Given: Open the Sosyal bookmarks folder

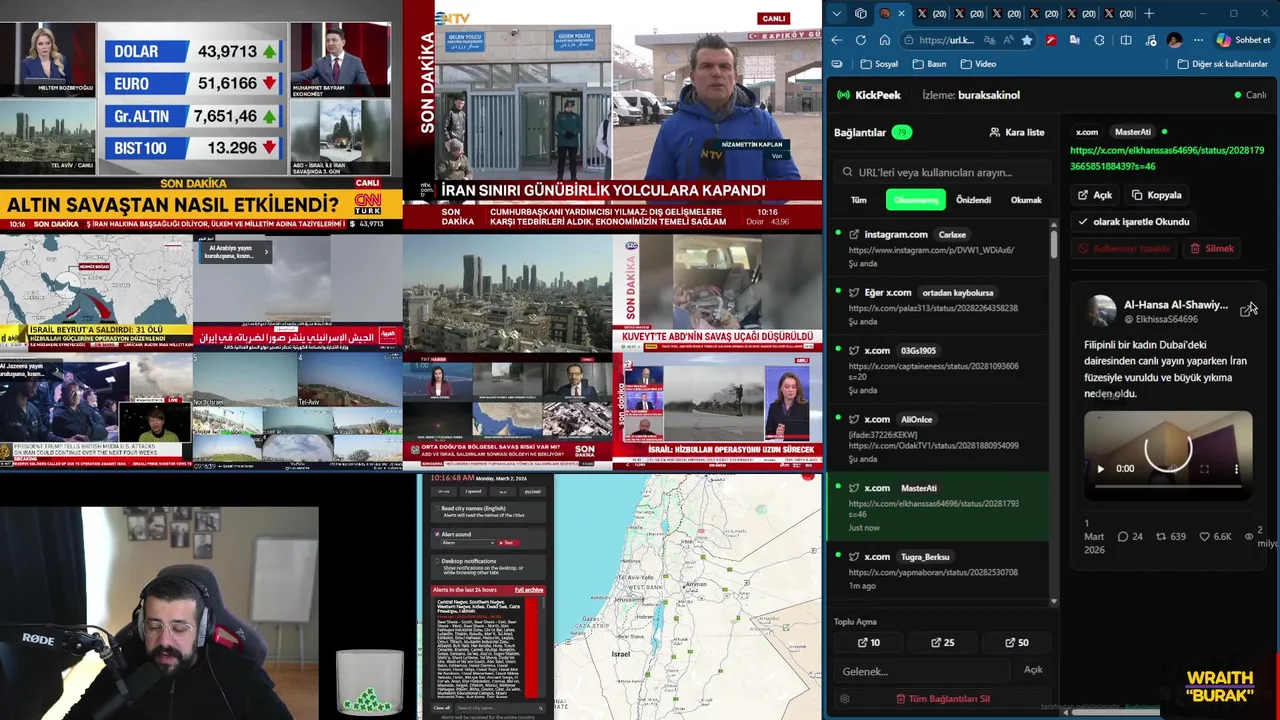Looking at the screenshot, I should coord(879,64).
